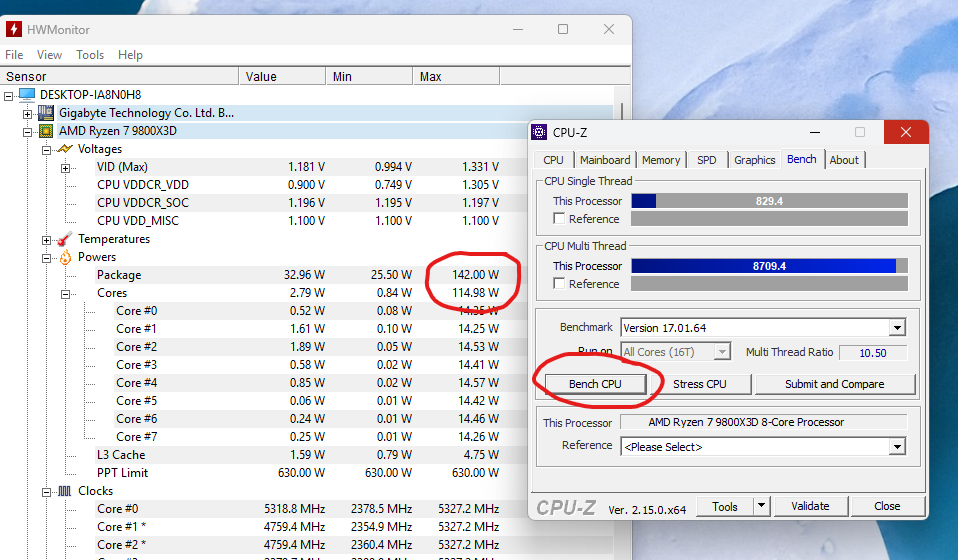The height and width of the screenshot is (560, 958).
Task: Click the Multi Thread Ratio value field
Action: pyautogui.click(x=873, y=353)
